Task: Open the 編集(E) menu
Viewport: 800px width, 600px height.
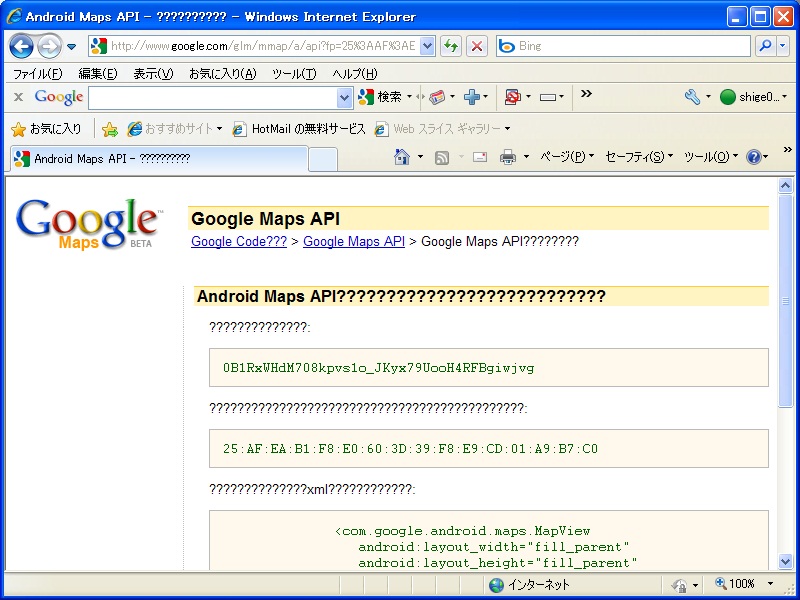Action: click(x=97, y=74)
